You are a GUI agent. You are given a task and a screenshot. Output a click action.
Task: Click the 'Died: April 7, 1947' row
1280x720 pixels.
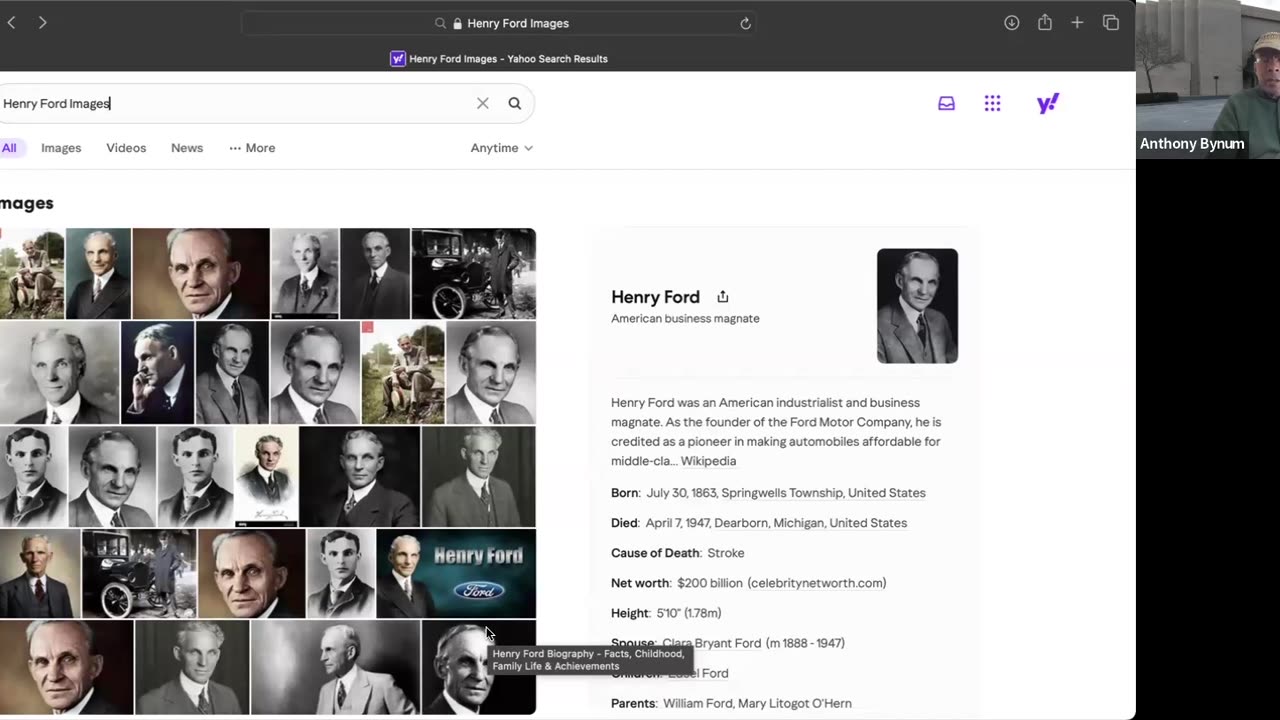coord(759,523)
